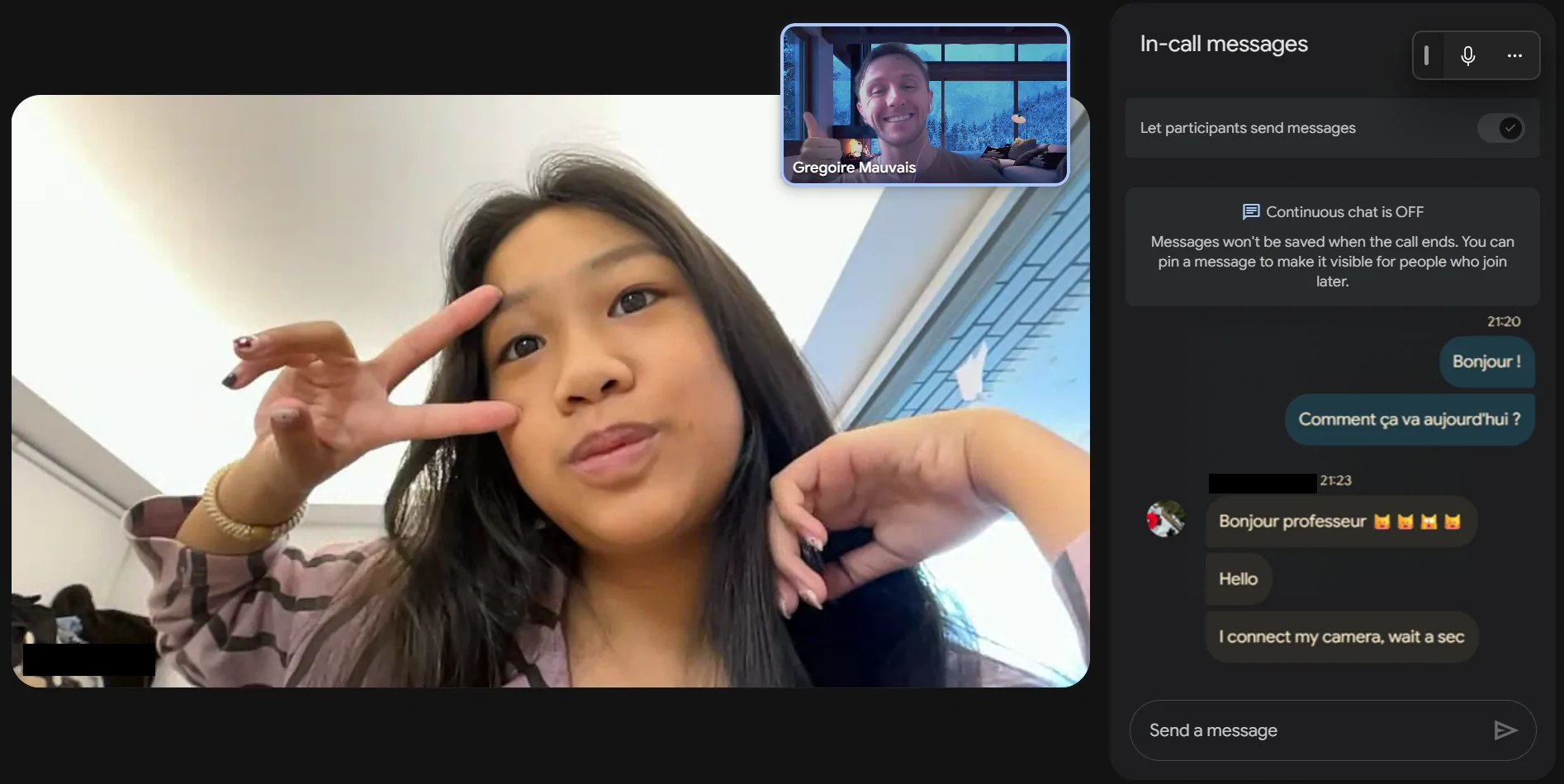Click the In-call messages panel title
1564x784 pixels.
pos(1223,44)
